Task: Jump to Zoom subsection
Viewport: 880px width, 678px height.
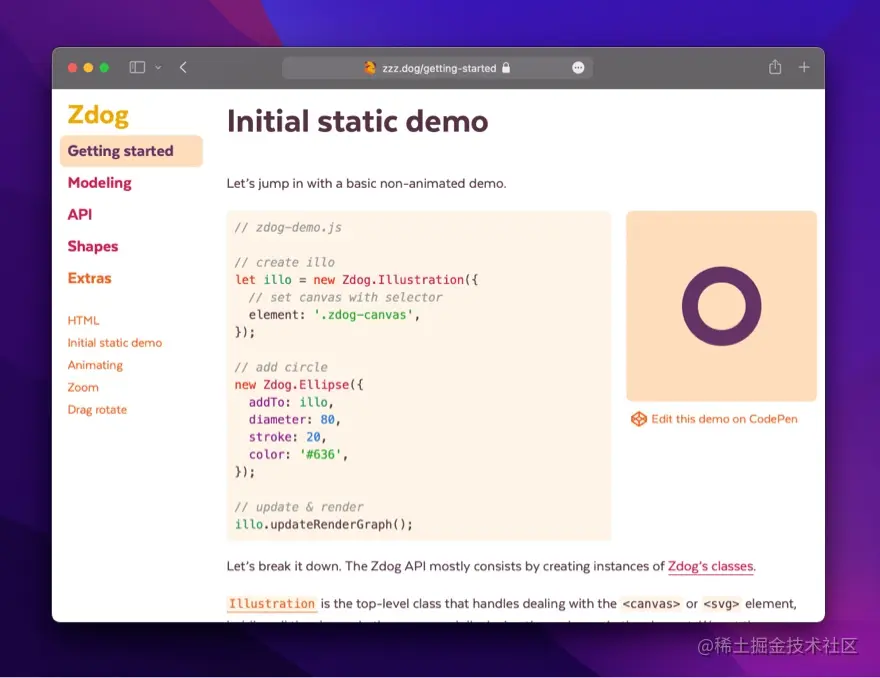Action: tap(82, 387)
